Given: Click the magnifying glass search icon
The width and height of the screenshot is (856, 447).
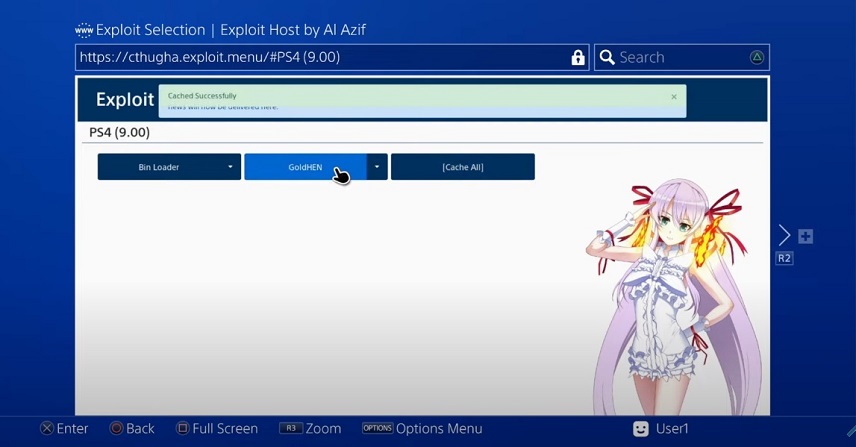Looking at the screenshot, I should click(x=607, y=57).
